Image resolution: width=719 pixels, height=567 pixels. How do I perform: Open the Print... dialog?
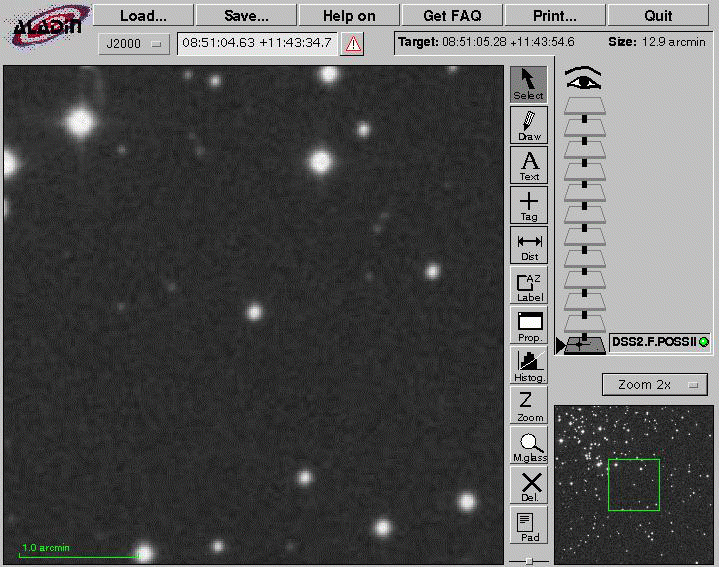[555, 16]
